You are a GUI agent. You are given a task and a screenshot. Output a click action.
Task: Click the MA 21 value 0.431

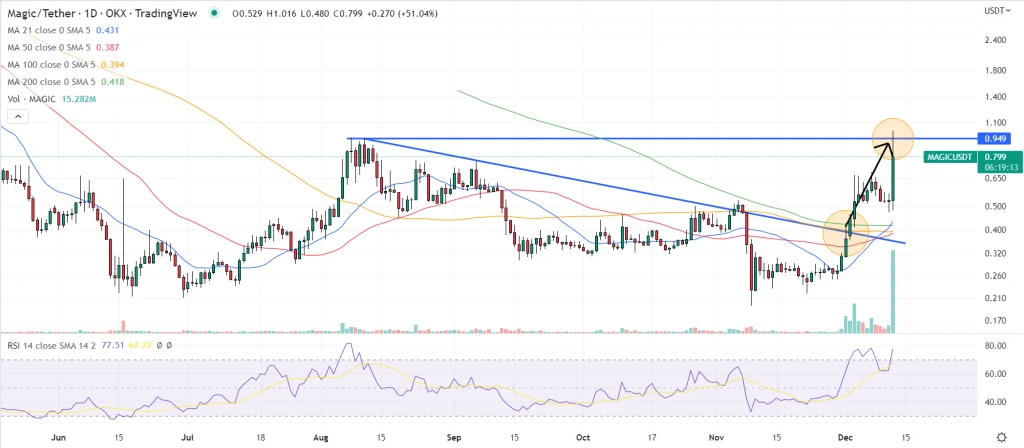coord(107,30)
